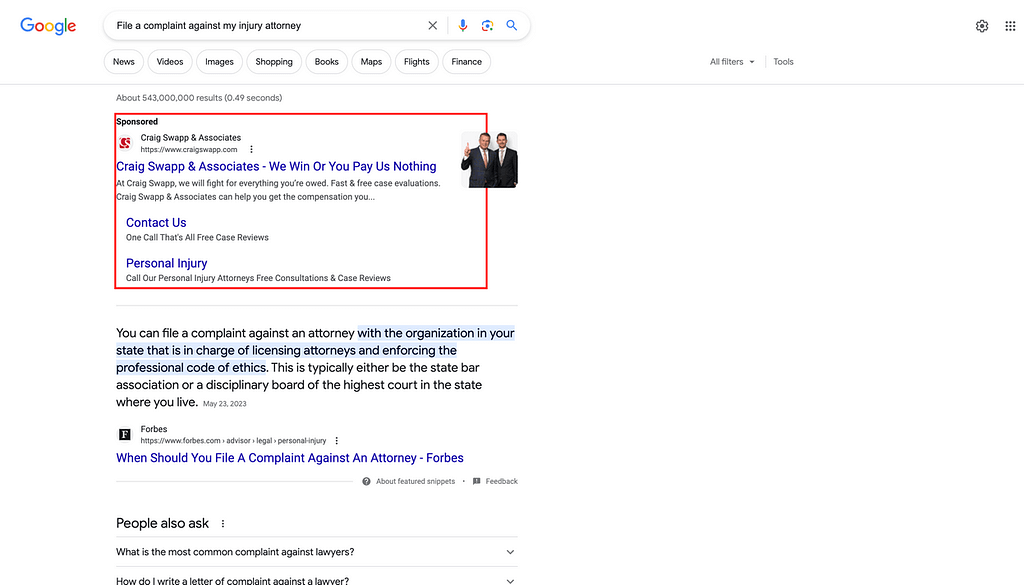This screenshot has width=1024, height=585.
Task: Submit search with magnifier icon
Action: [512, 25]
